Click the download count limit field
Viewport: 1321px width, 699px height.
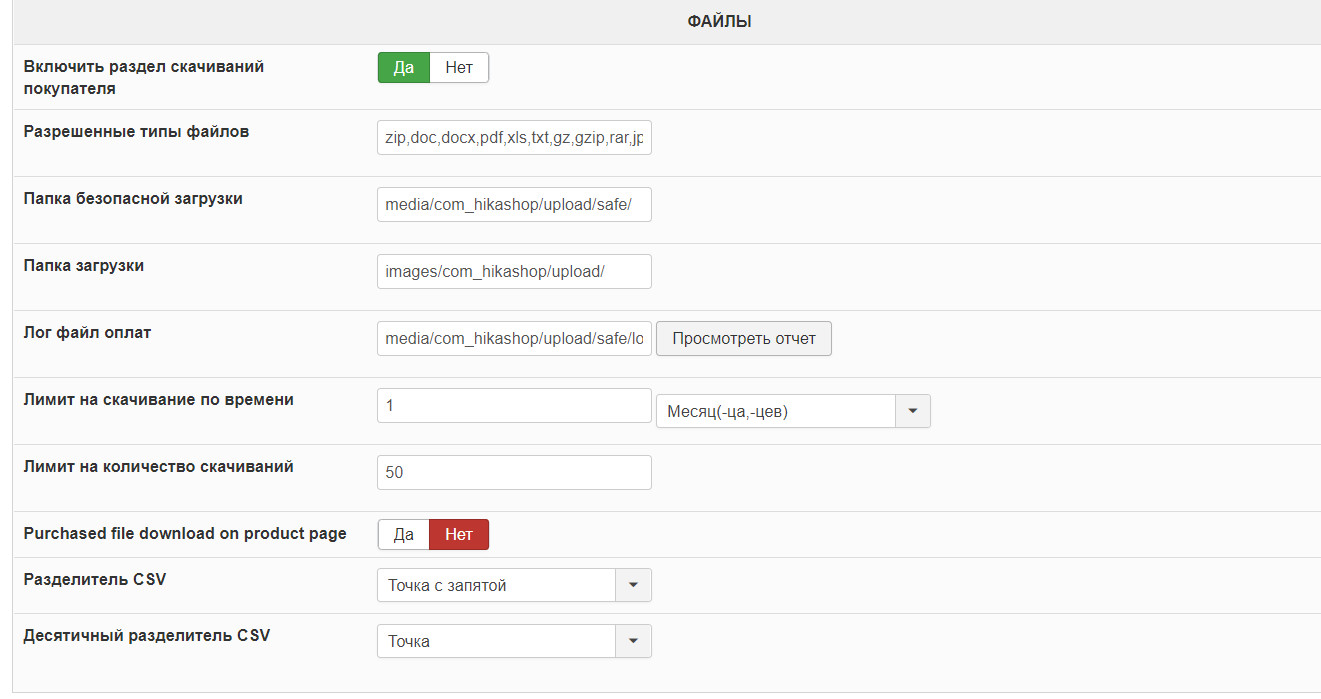pyautogui.click(x=514, y=472)
